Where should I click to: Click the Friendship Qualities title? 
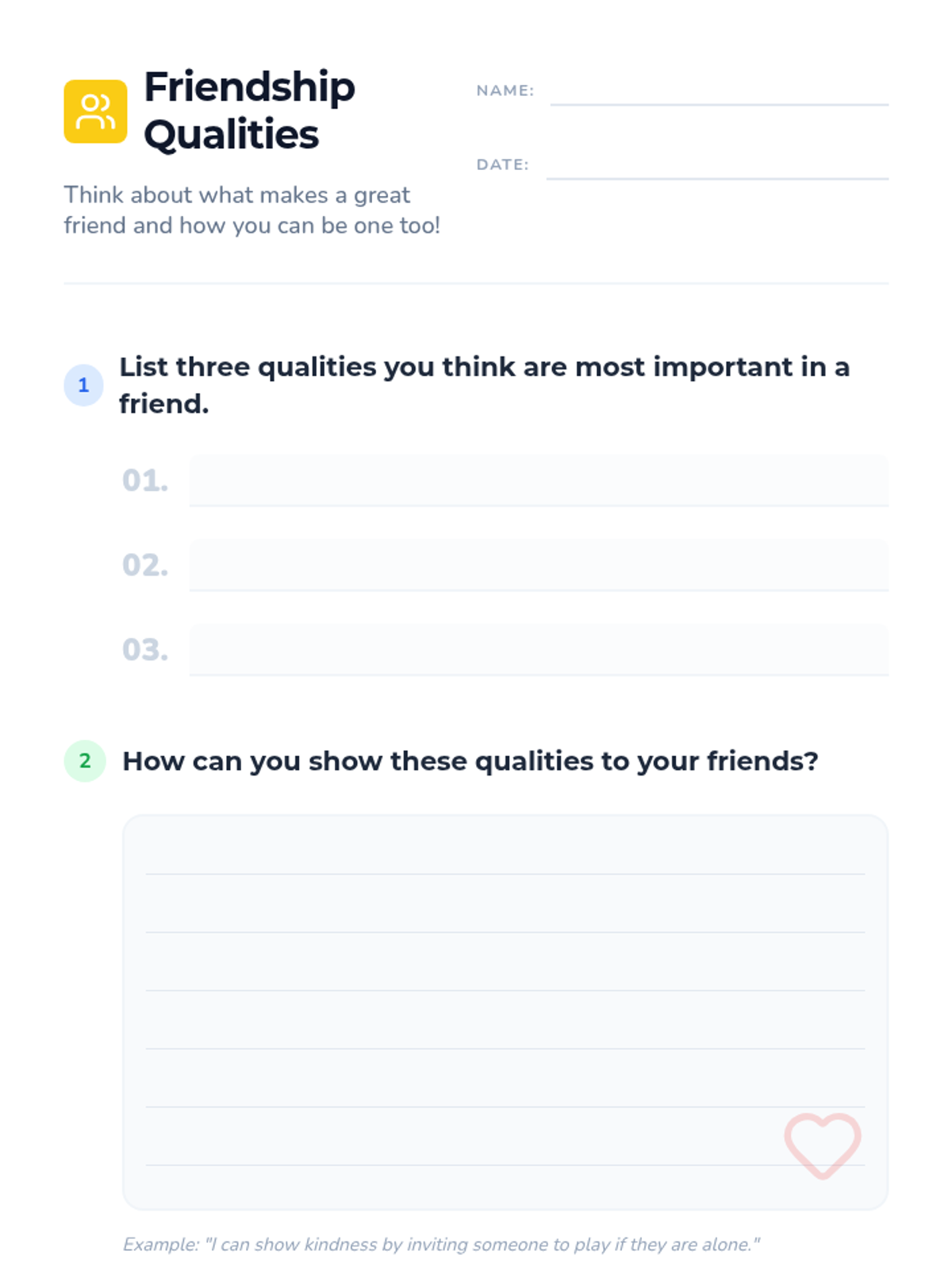[x=249, y=110]
